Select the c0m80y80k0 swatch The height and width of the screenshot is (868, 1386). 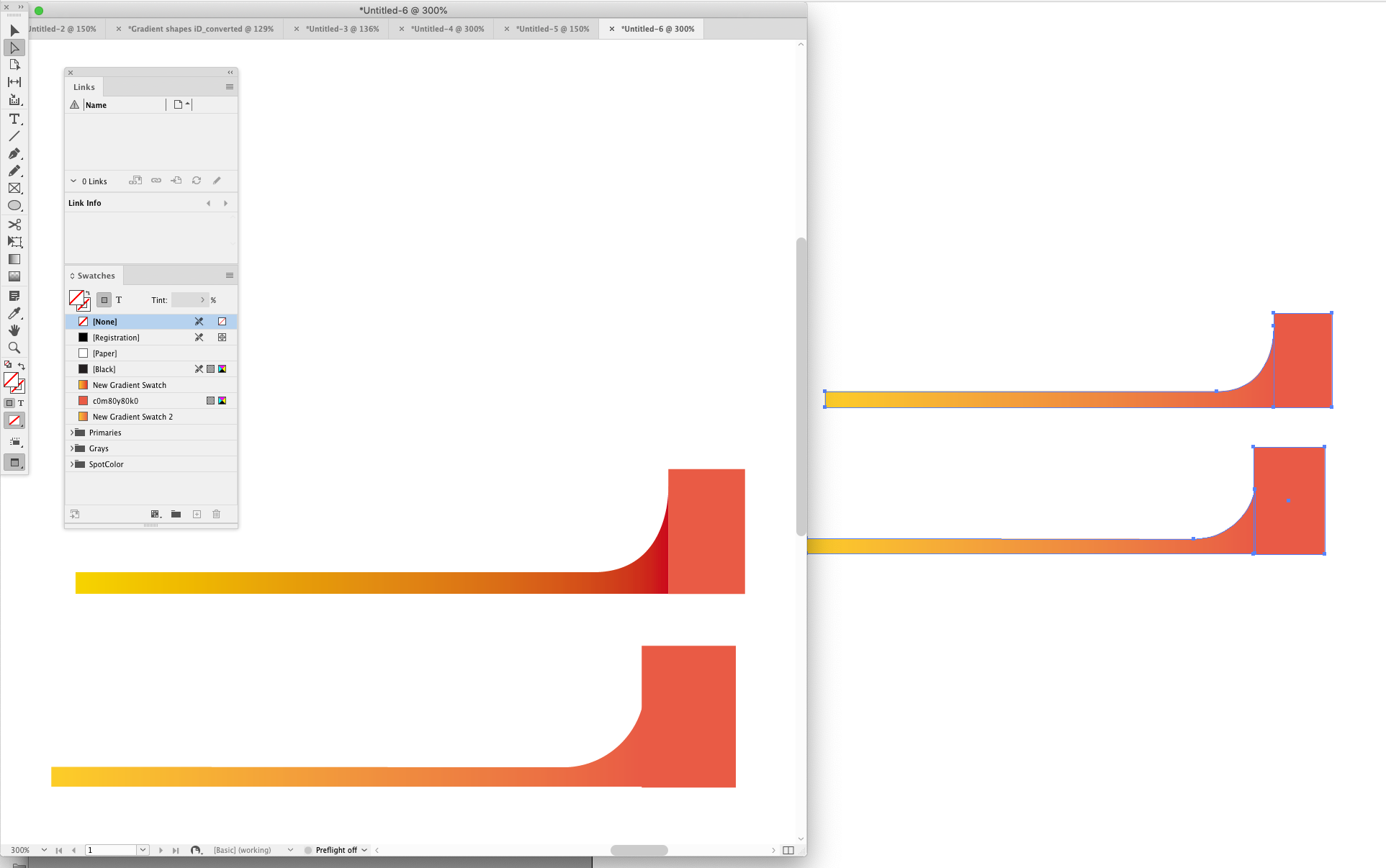(x=115, y=401)
